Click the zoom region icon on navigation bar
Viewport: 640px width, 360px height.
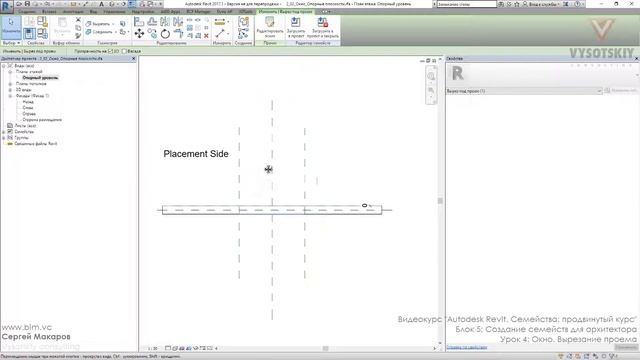(x=431, y=90)
